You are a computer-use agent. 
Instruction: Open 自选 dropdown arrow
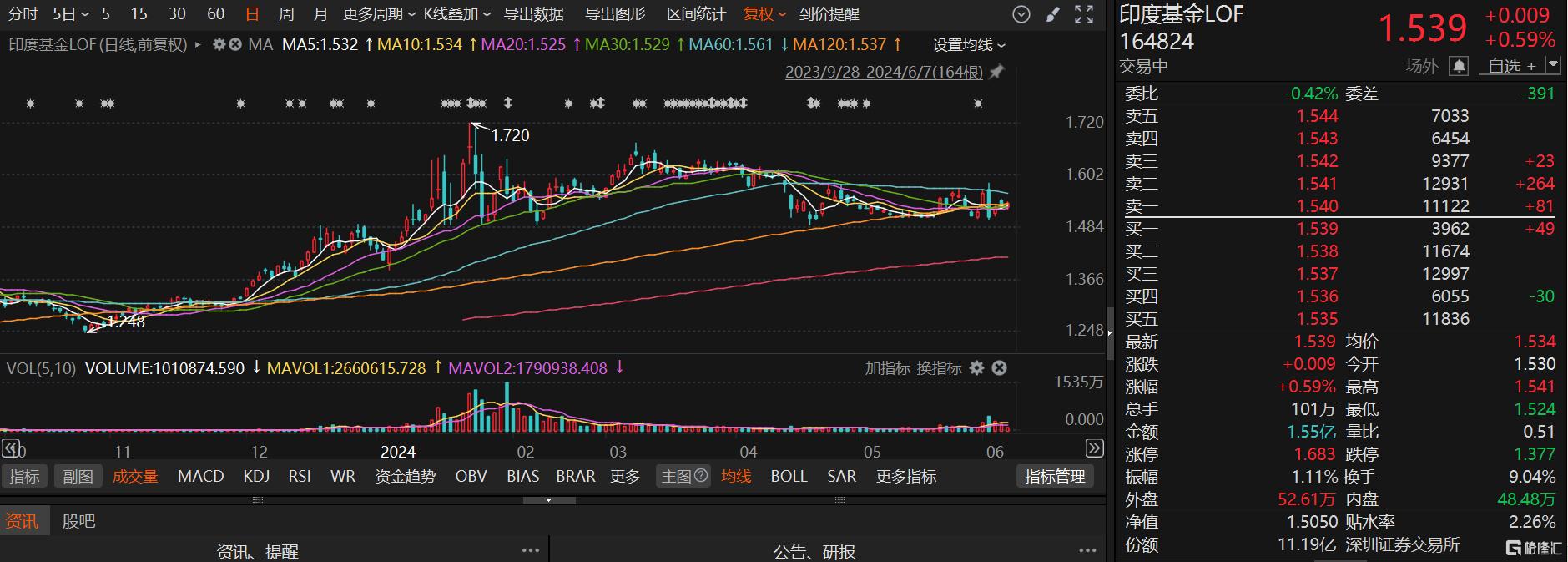pyautogui.click(x=1553, y=64)
